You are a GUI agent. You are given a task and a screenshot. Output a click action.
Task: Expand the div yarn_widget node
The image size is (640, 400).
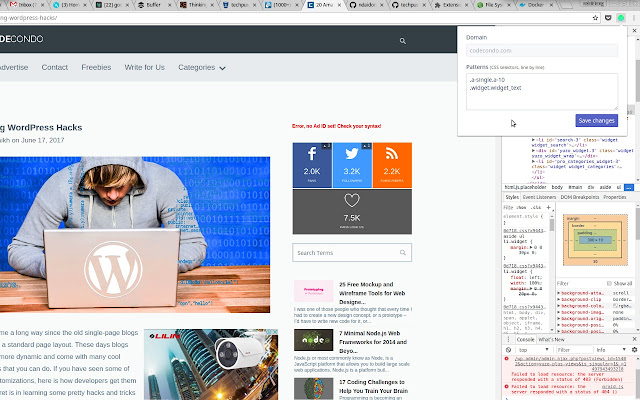pyautogui.click(x=533, y=151)
